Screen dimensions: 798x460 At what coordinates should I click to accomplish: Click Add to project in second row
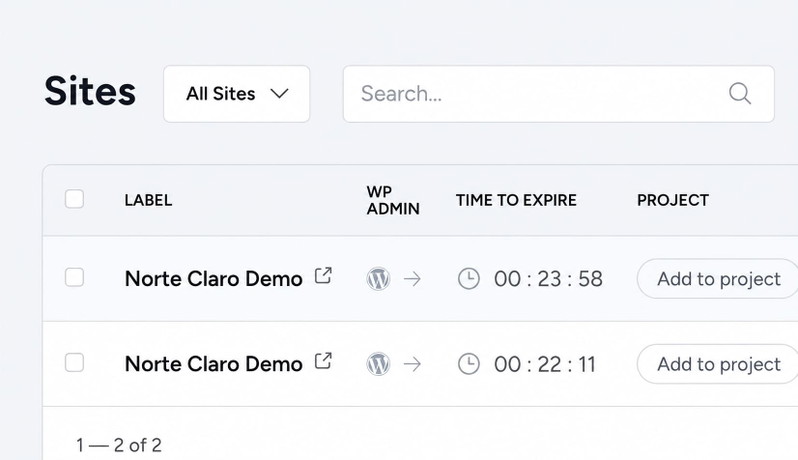pos(718,364)
